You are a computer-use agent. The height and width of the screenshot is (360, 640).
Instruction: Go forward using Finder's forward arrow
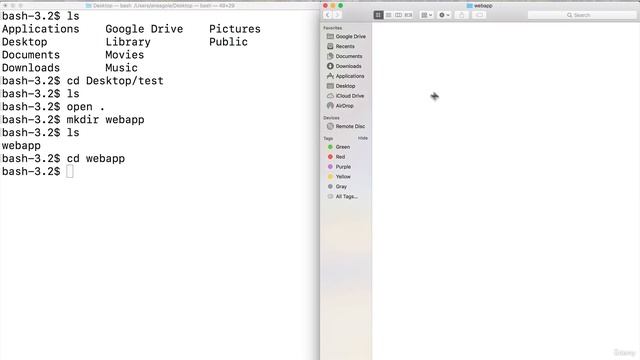(337, 15)
